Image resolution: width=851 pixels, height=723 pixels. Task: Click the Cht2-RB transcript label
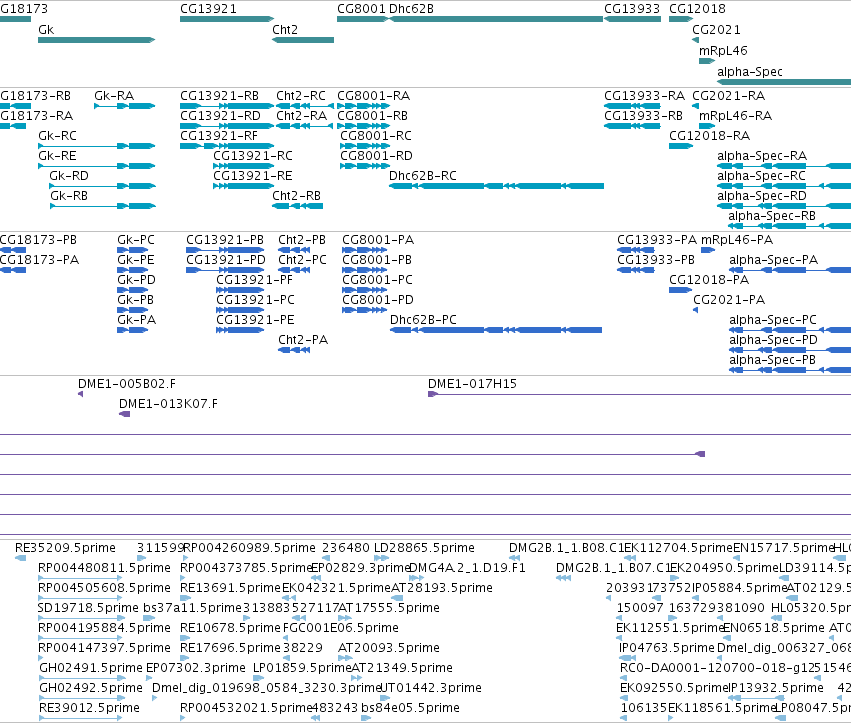(296, 195)
